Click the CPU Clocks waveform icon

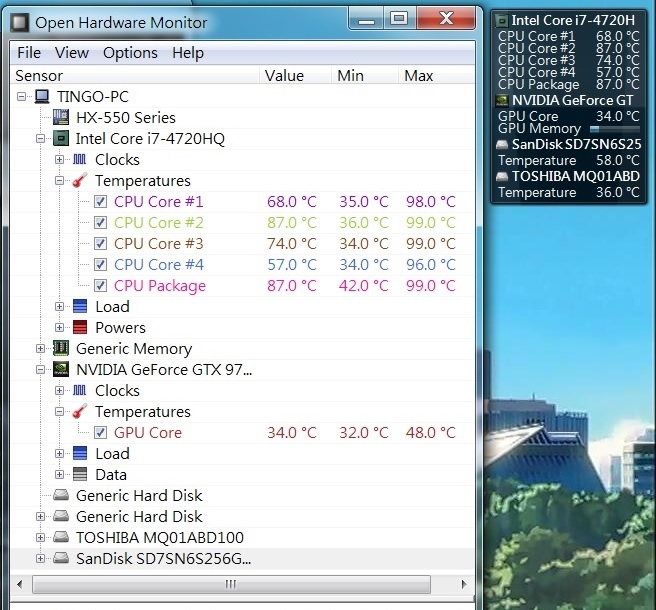click(79, 159)
